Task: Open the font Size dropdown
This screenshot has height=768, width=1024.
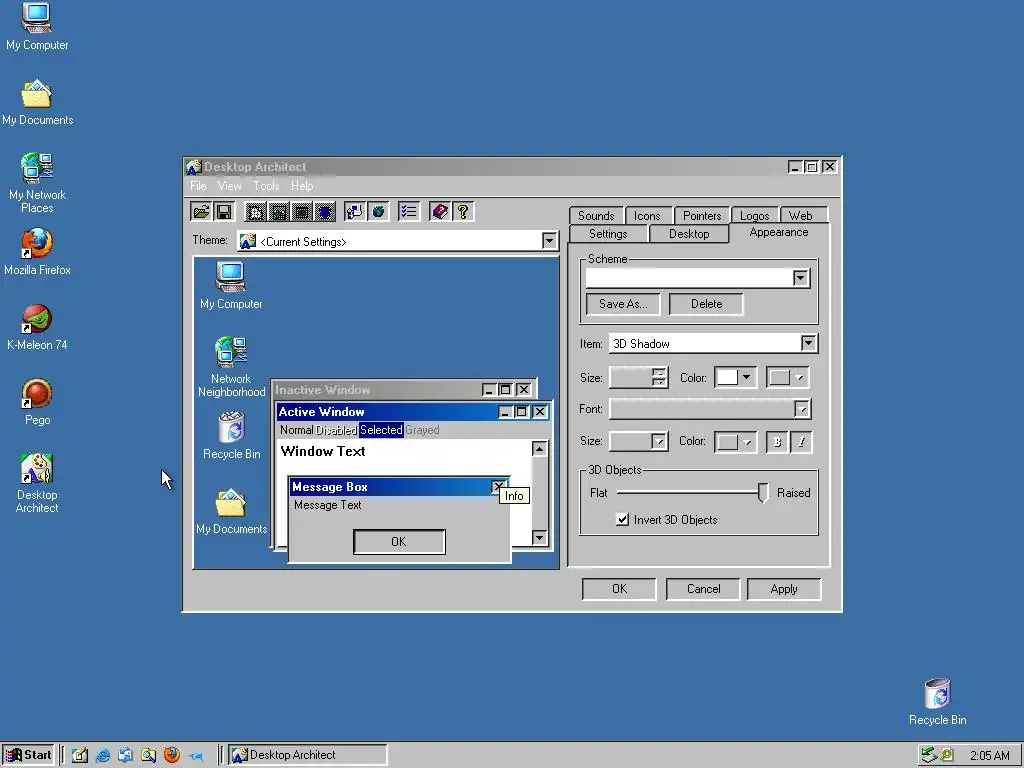Action: click(x=659, y=442)
